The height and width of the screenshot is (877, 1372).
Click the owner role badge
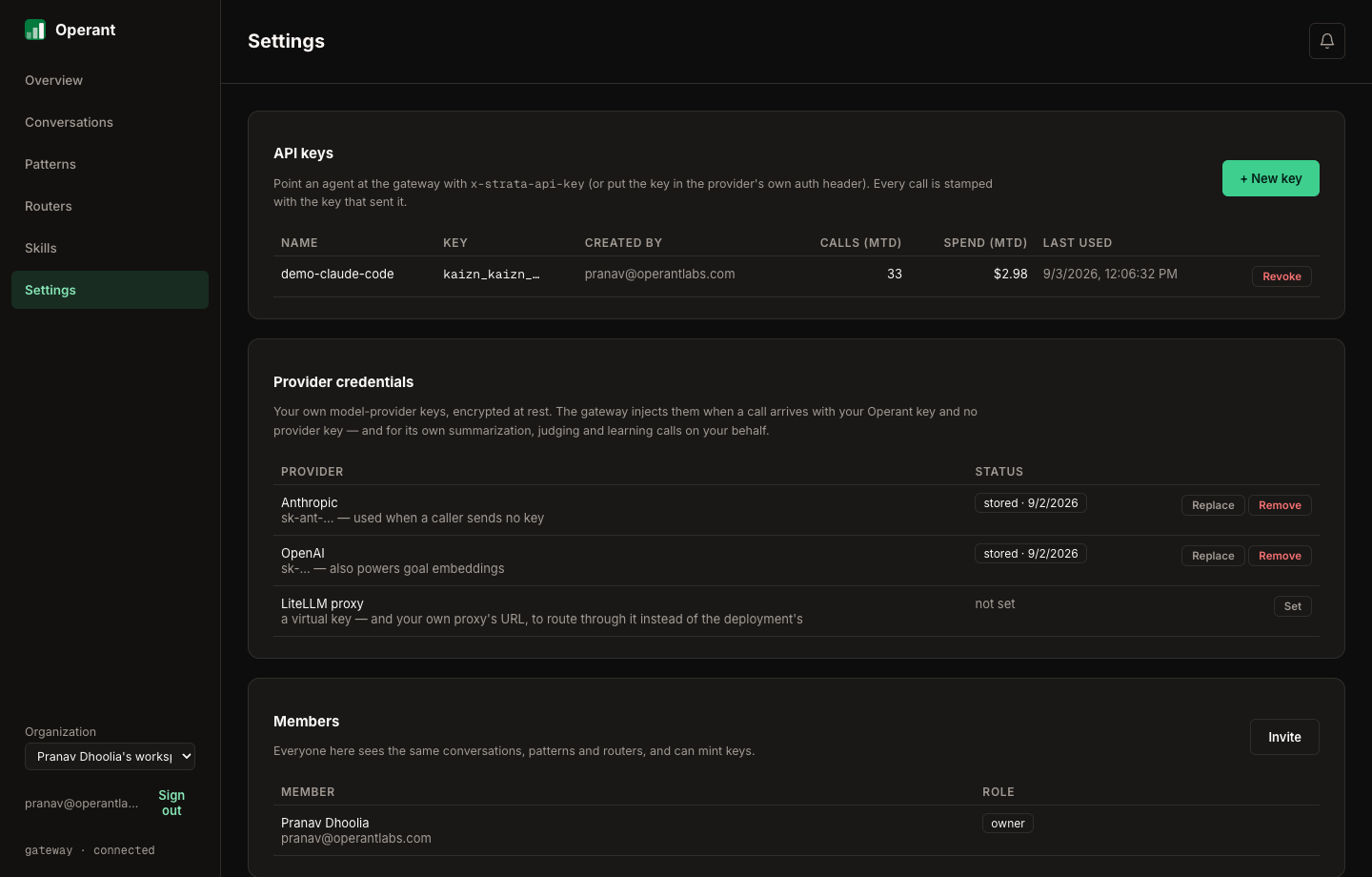pyautogui.click(x=1008, y=824)
